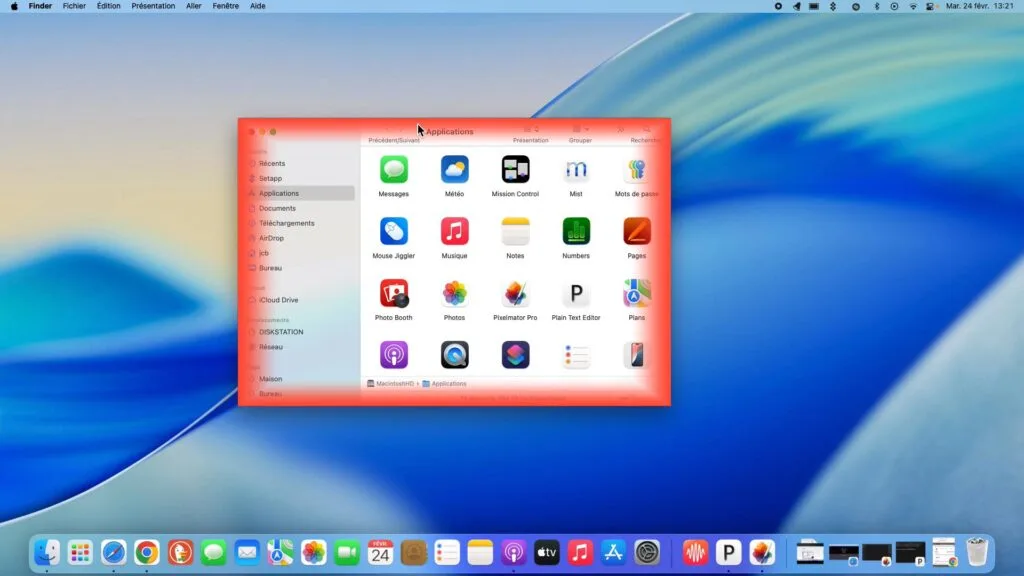
Task: Open the Aide menu
Action: tap(258, 6)
